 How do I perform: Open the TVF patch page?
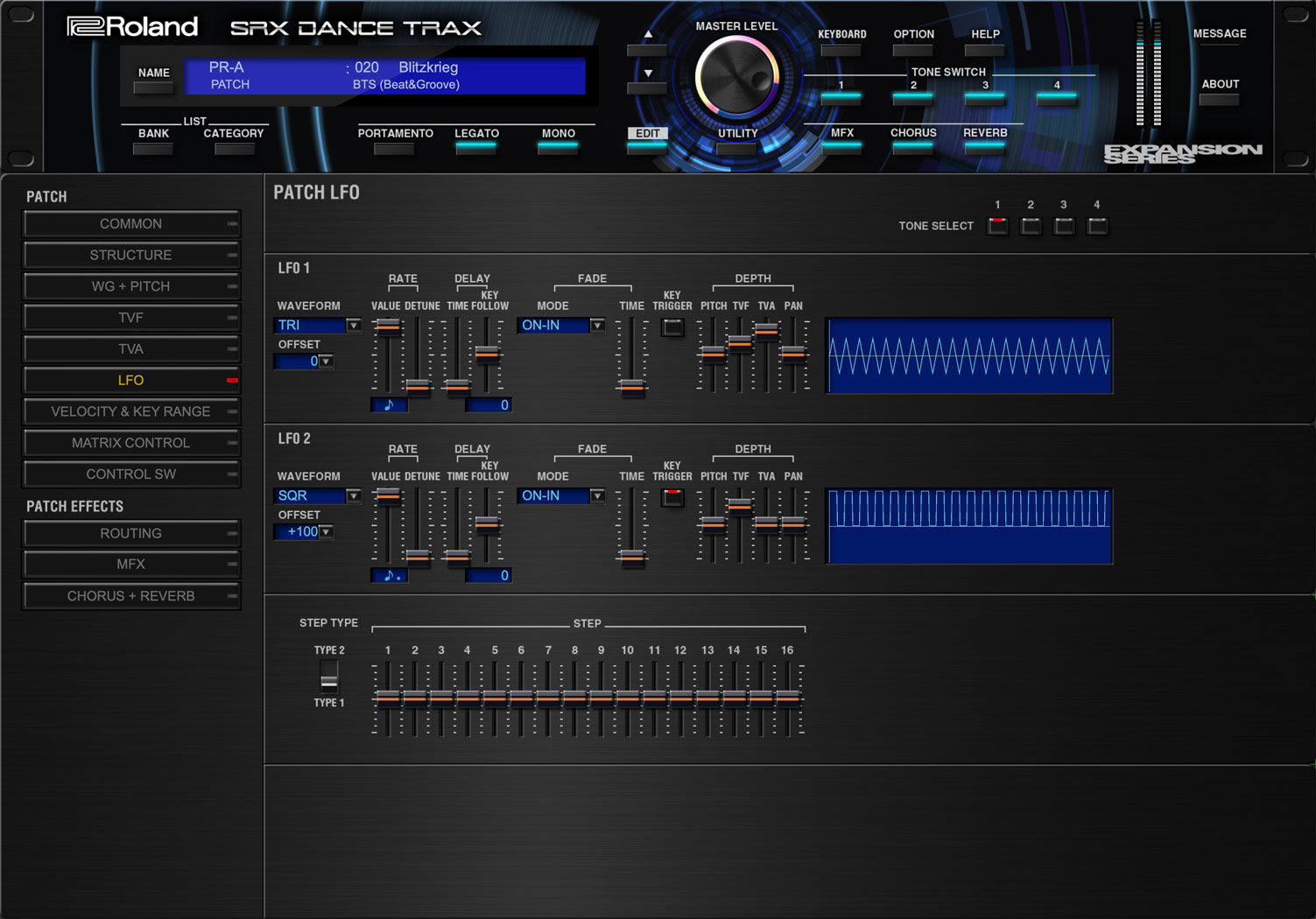(x=131, y=318)
